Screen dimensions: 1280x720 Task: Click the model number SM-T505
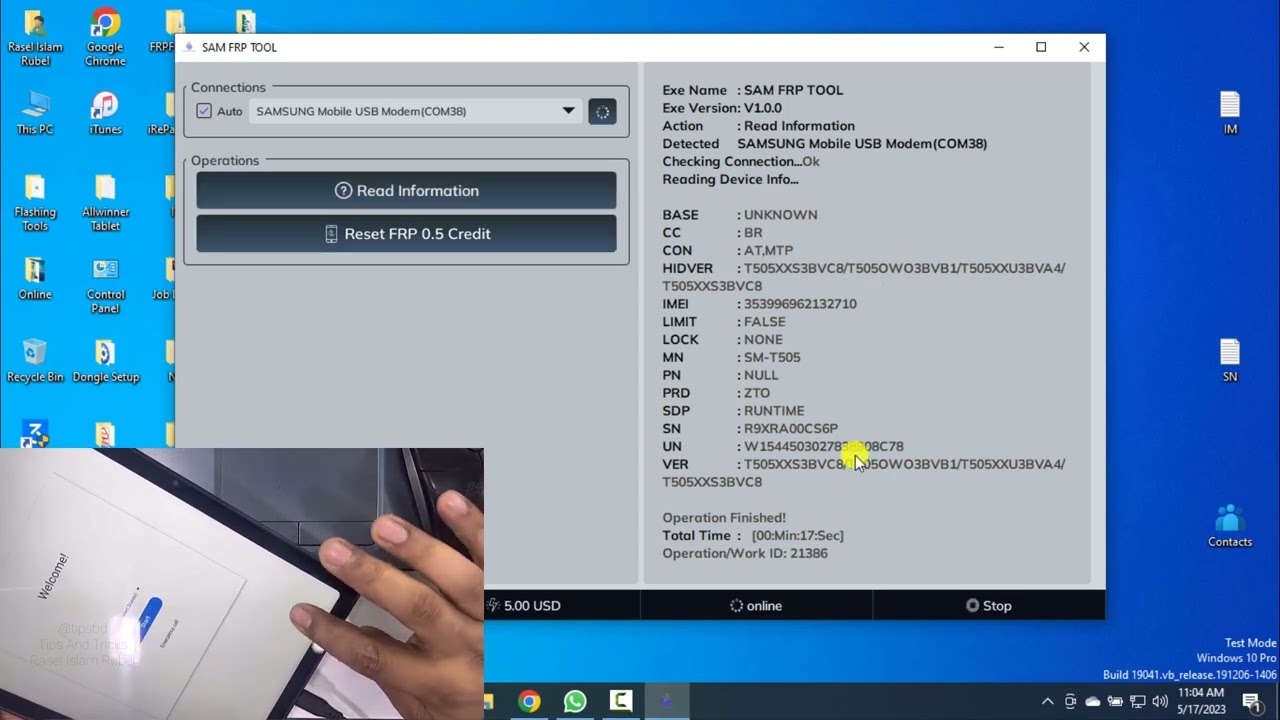click(772, 357)
